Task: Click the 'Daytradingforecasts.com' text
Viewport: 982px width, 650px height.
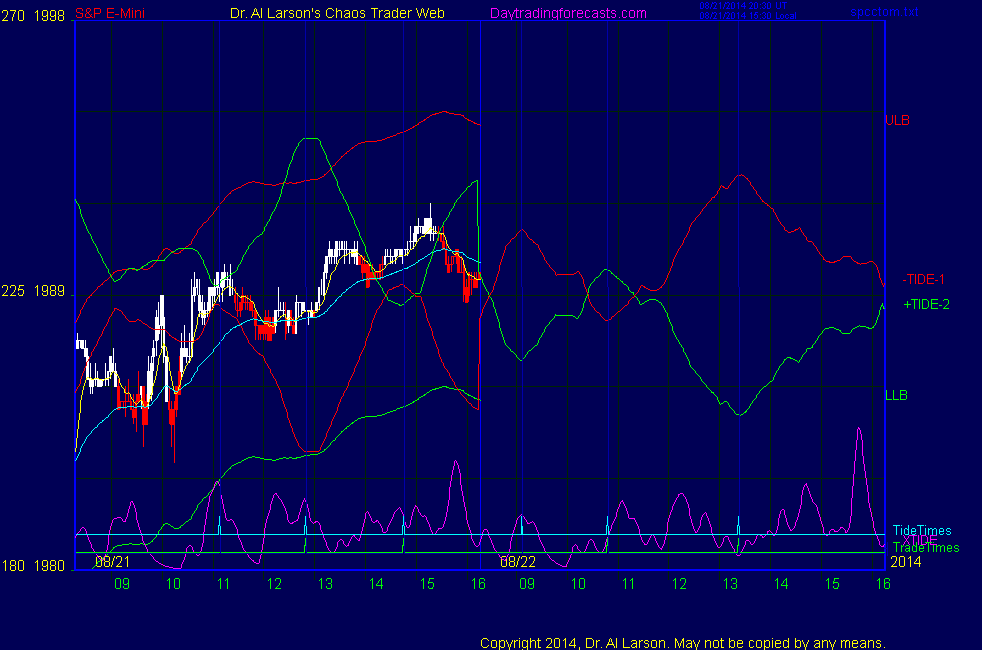Action: (568, 13)
